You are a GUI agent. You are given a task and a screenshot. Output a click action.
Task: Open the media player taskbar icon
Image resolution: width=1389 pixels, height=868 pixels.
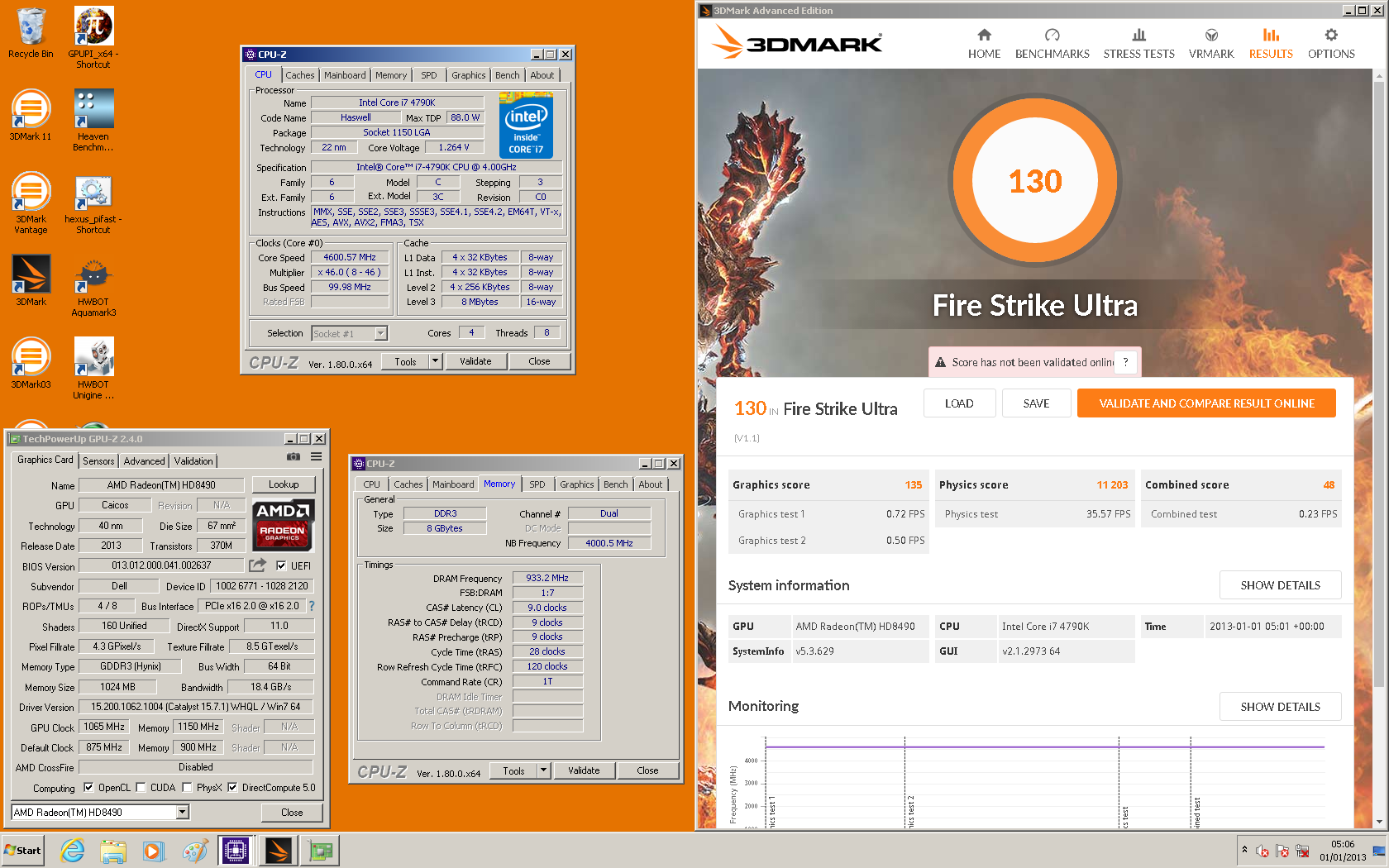[x=154, y=851]
